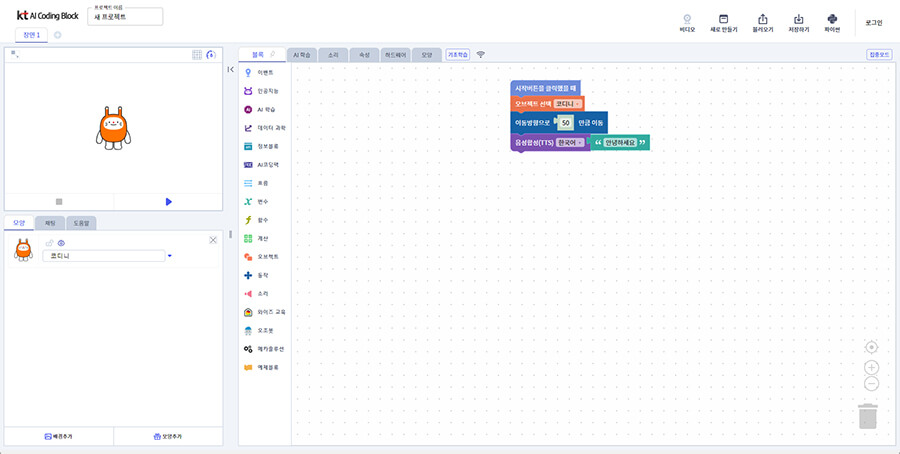Open the 모양 tab beside 하드웨어
This screenshot has width=900, height=454.
pos(426,55)
